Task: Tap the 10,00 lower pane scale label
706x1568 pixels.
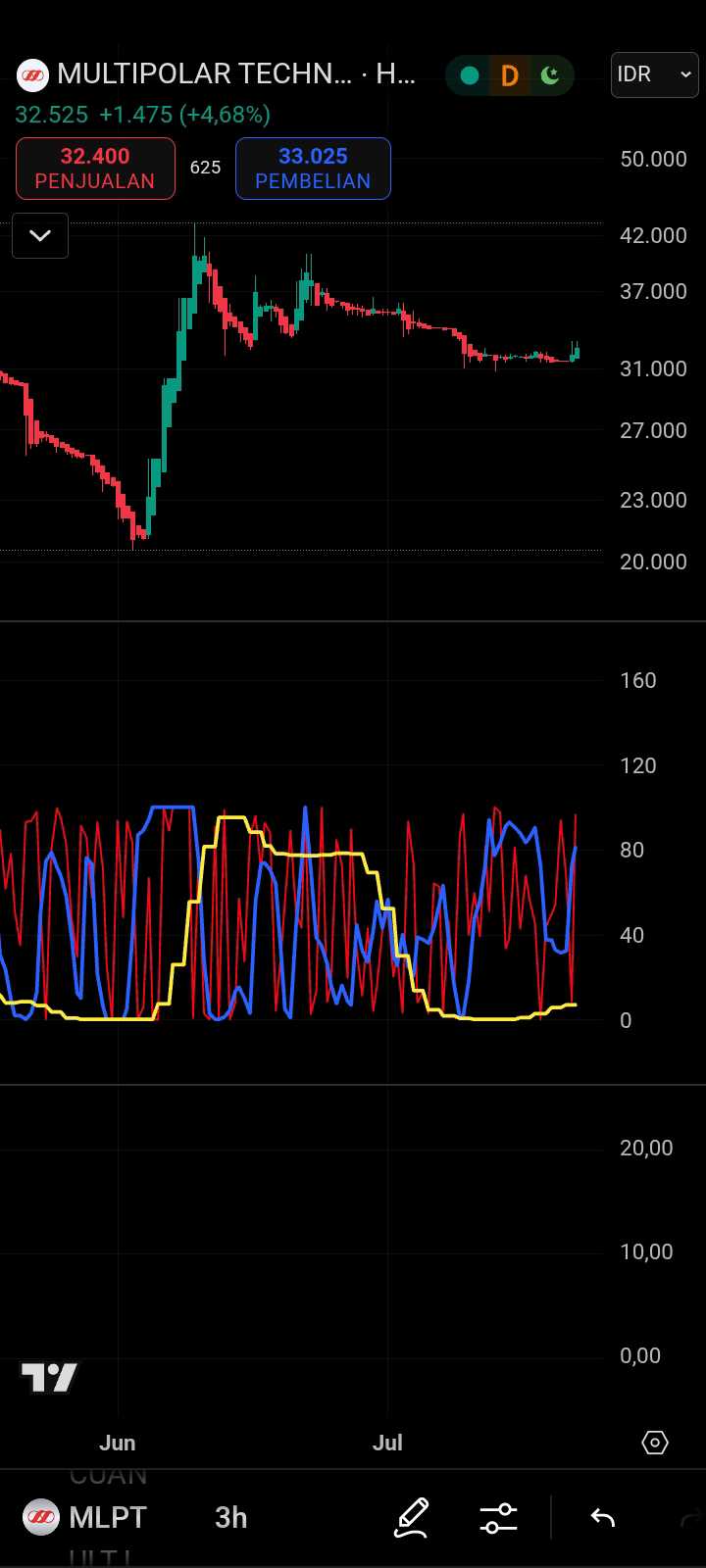Action: coord(646,1251)
